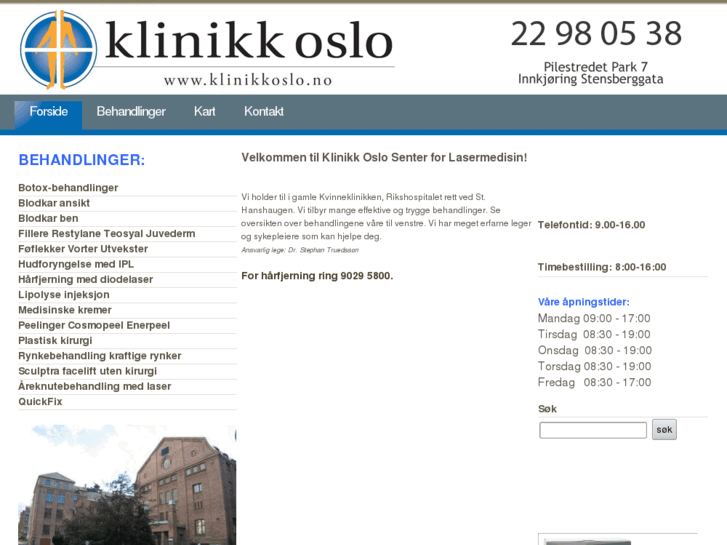
Task: Open Botox-behandlinger treatment link
Action: 68,188
